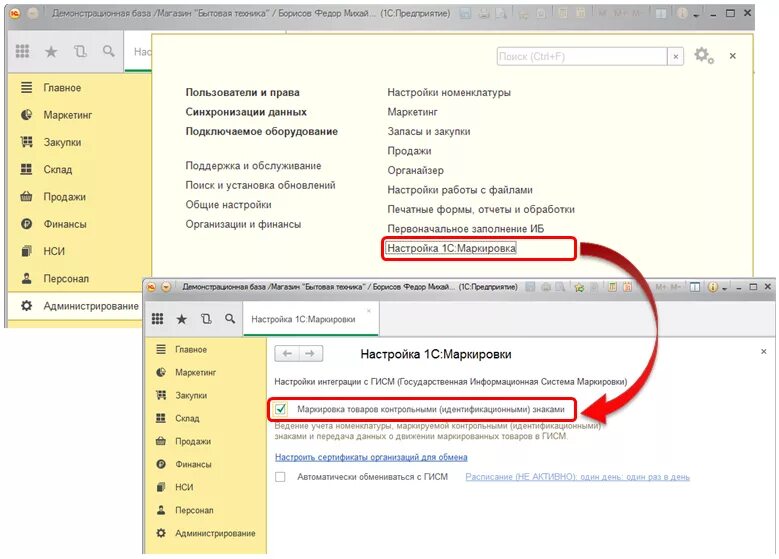
Task: Open Подключаемое оборудование
Action: click(x=261, y=131)
